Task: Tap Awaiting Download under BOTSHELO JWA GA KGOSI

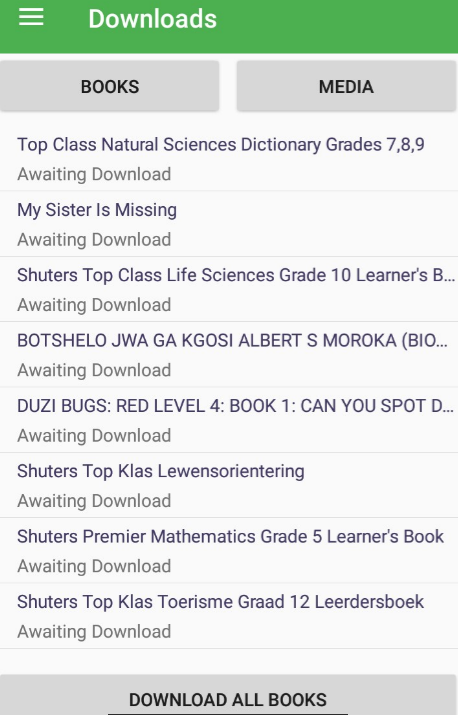Action: [x=94, y=370]
